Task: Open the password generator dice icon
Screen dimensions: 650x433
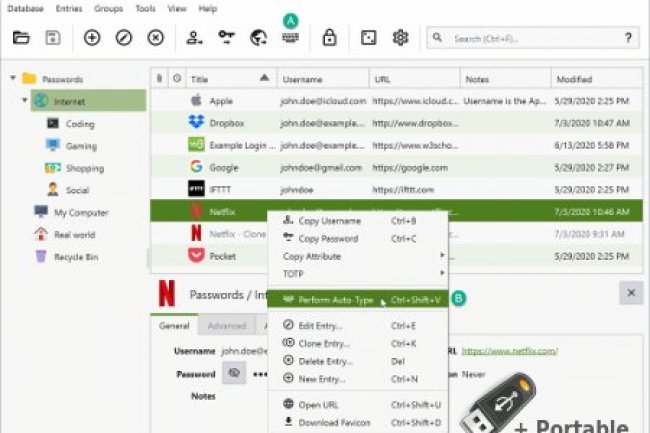Action: (368, 38)
